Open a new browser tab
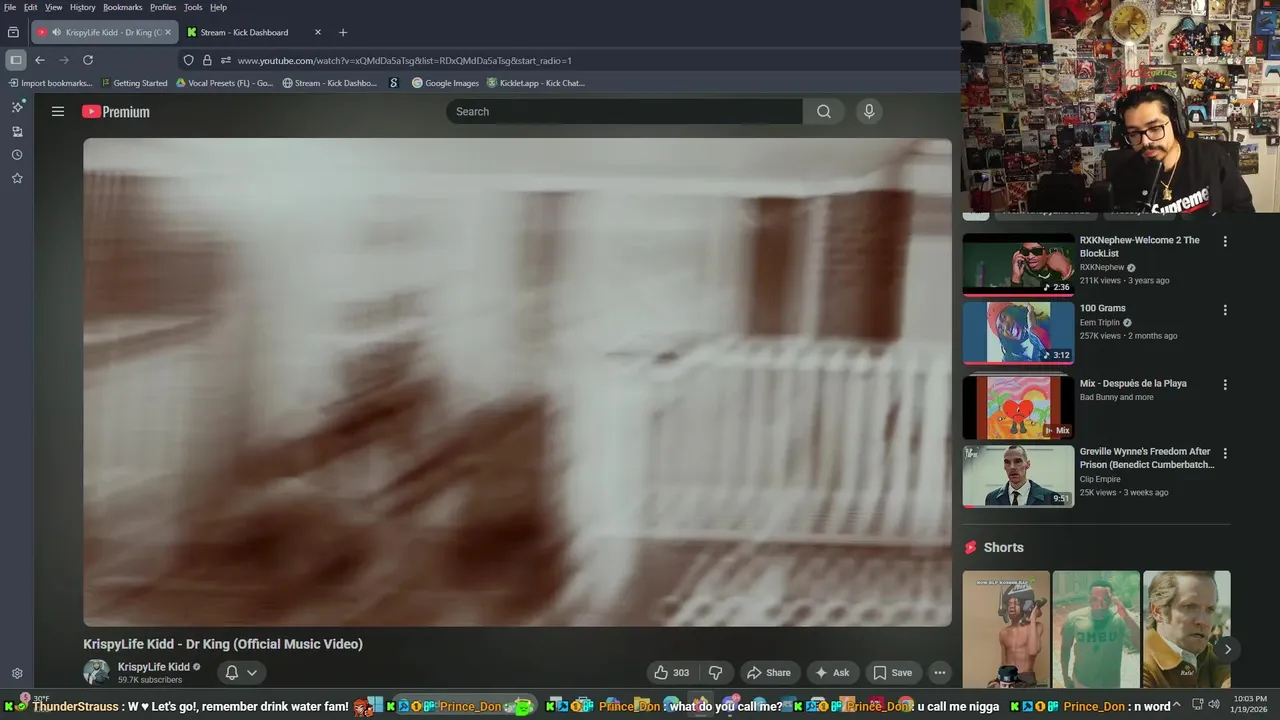The width and height of the screenshot is (1280, 720). click(x=343, y=32)
